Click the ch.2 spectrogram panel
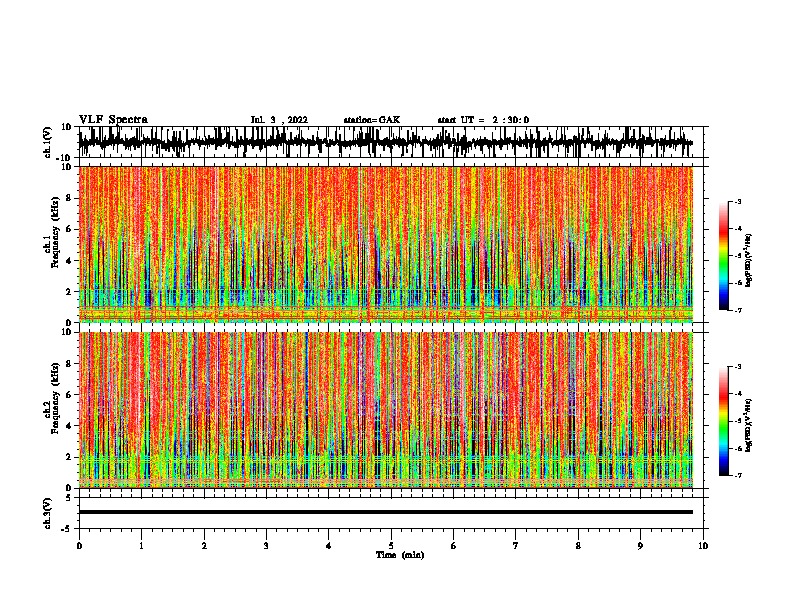 point(385,410)
